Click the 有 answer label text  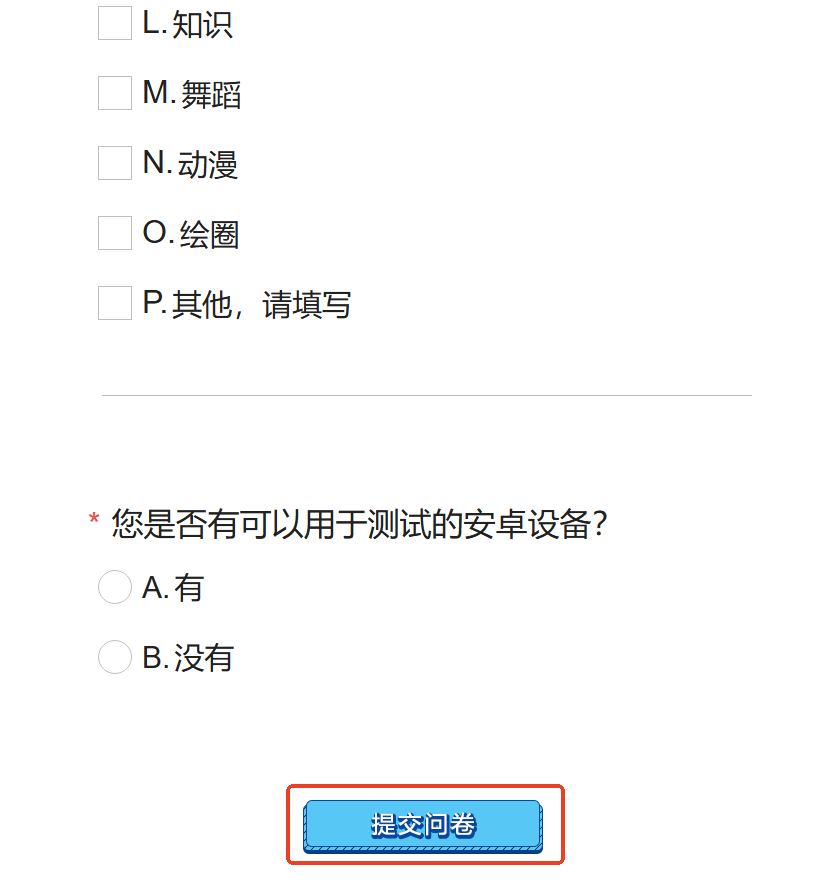tap(189, 589)
